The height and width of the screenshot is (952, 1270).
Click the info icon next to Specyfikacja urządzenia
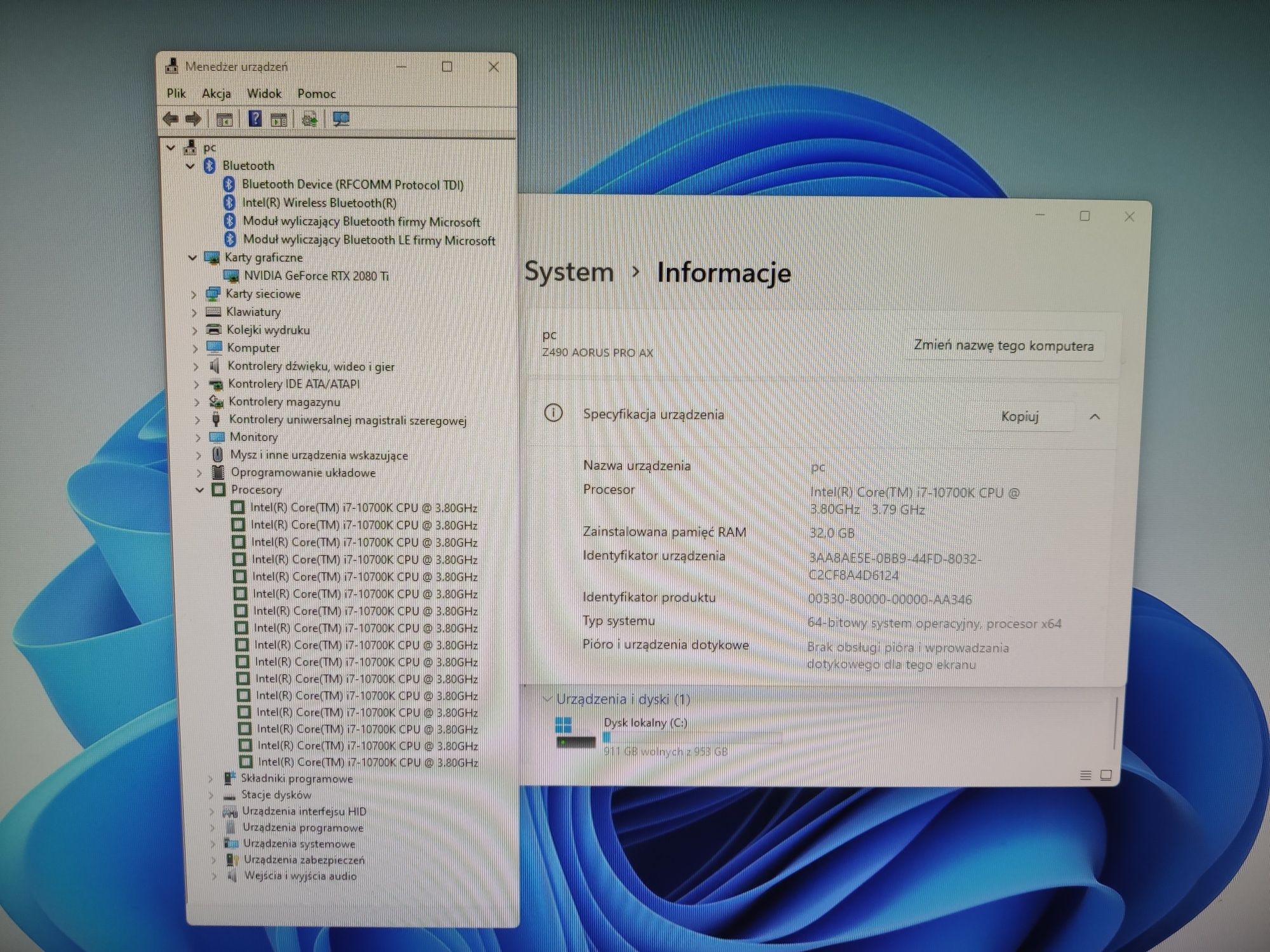554,414
